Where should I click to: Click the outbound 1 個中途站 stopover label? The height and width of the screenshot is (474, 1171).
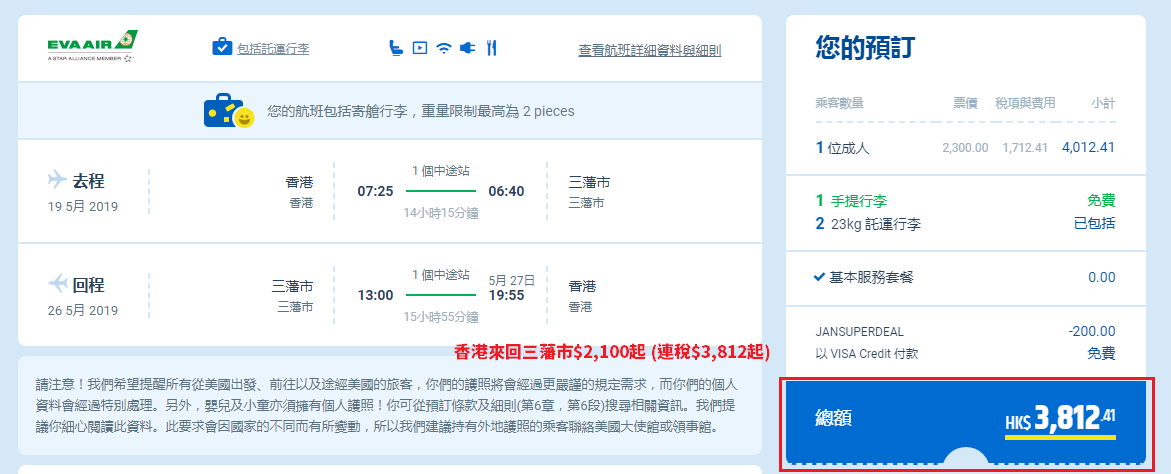[x=441, y=171]
